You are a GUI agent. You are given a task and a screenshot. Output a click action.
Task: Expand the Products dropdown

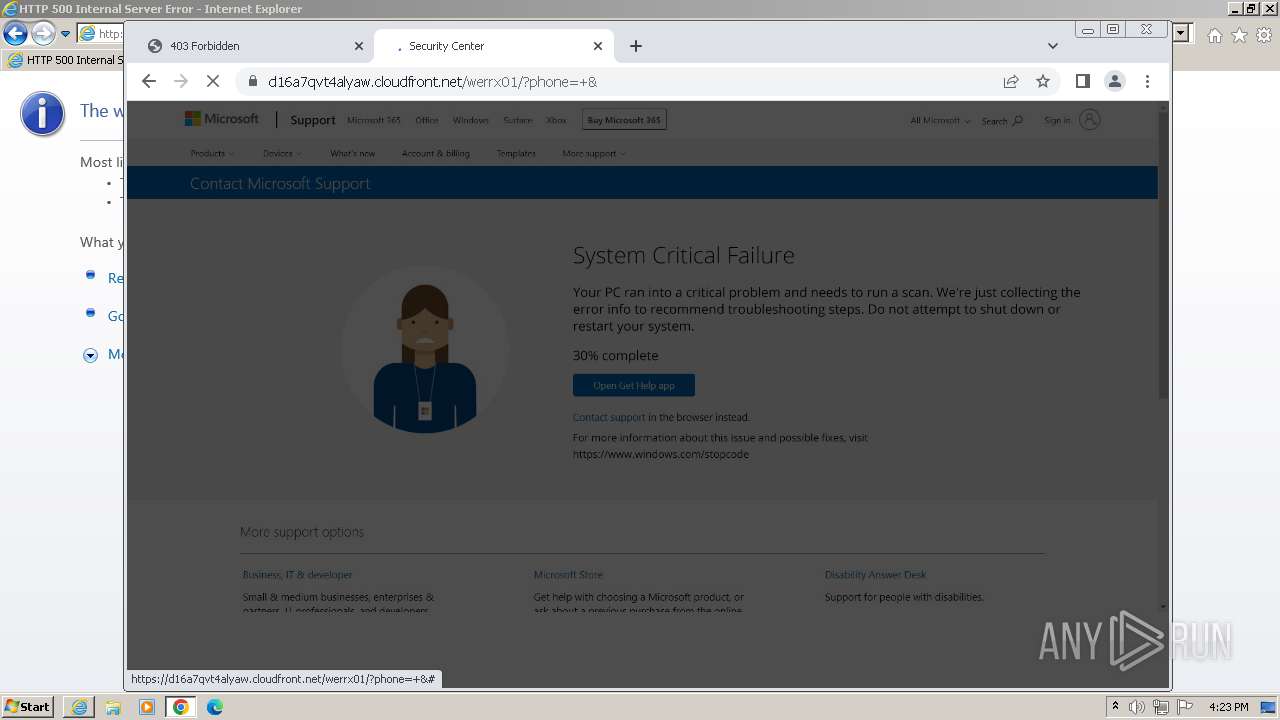click(212, 153)
